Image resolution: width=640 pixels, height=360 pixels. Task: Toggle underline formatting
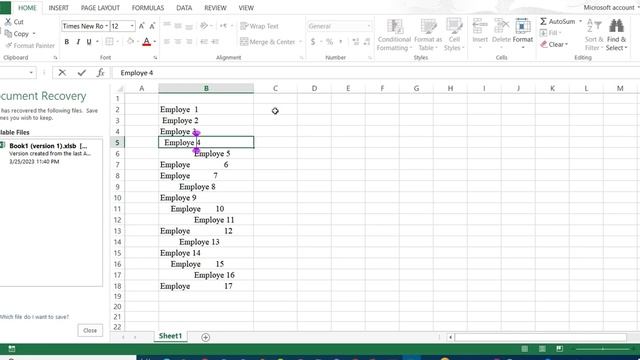click(x=89, y=42)
